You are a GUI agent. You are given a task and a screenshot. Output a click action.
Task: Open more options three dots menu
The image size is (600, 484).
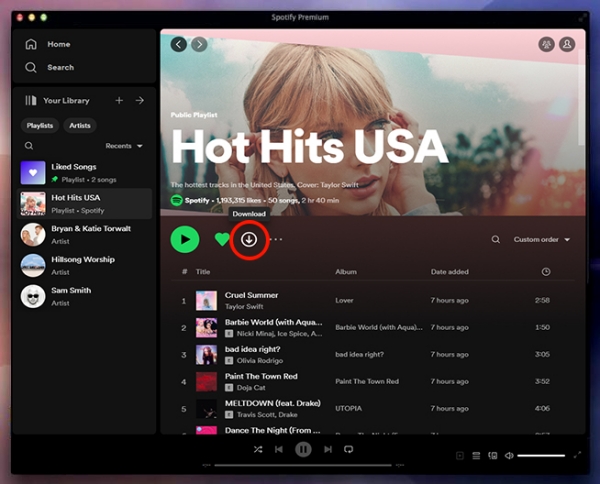point(276,240)
